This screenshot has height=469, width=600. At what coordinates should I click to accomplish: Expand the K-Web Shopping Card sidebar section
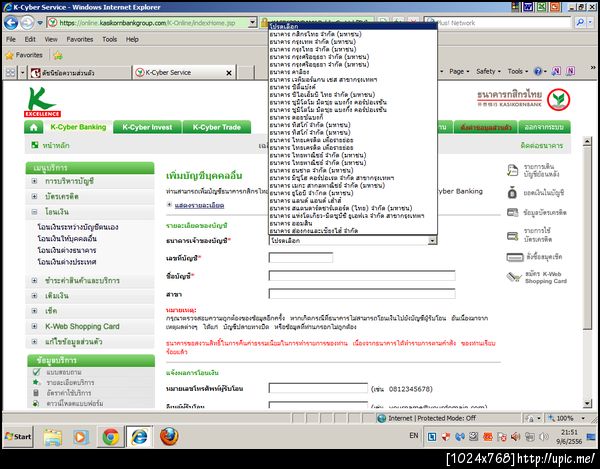[34, 326]
